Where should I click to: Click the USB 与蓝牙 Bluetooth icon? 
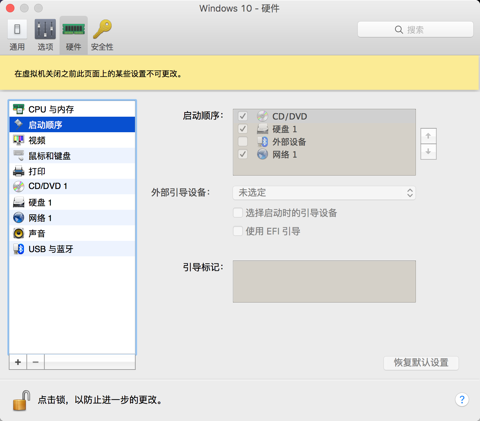point(19,249)
